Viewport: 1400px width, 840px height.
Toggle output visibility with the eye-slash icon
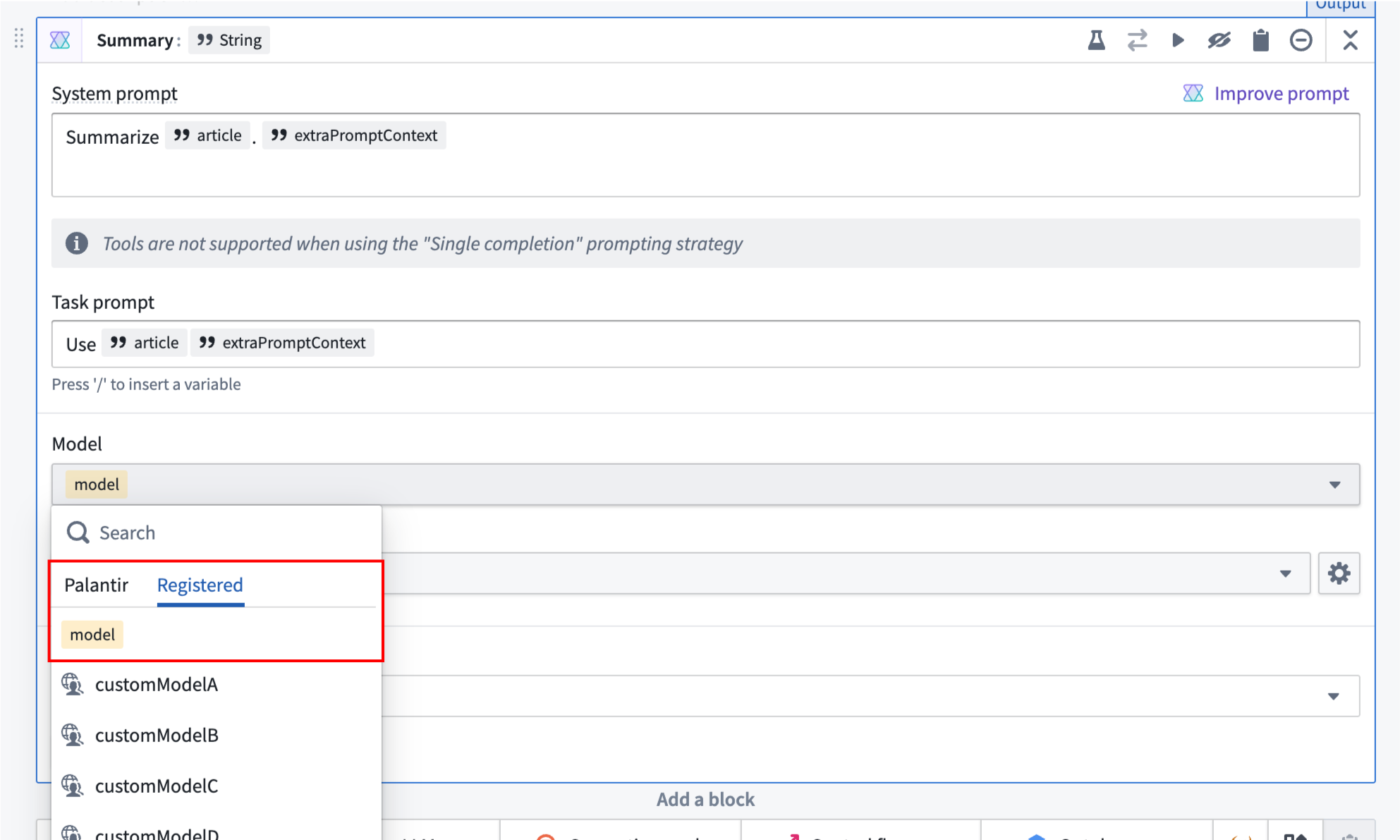pyautogui.click(x=1219, y=40)
